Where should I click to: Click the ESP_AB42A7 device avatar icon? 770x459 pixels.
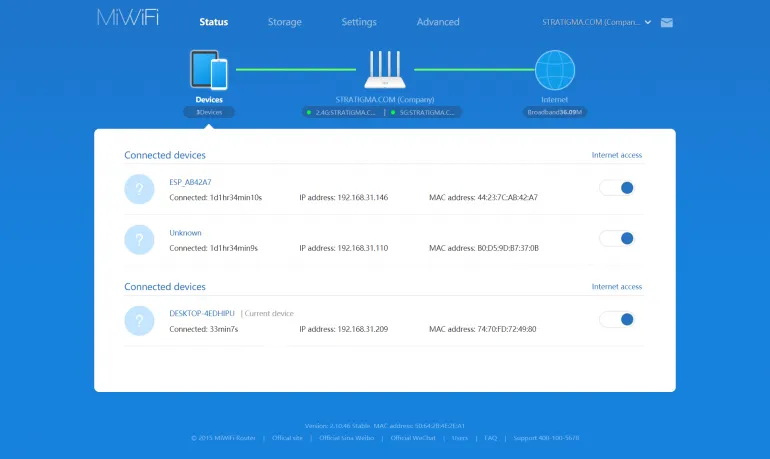pos(140,189)
